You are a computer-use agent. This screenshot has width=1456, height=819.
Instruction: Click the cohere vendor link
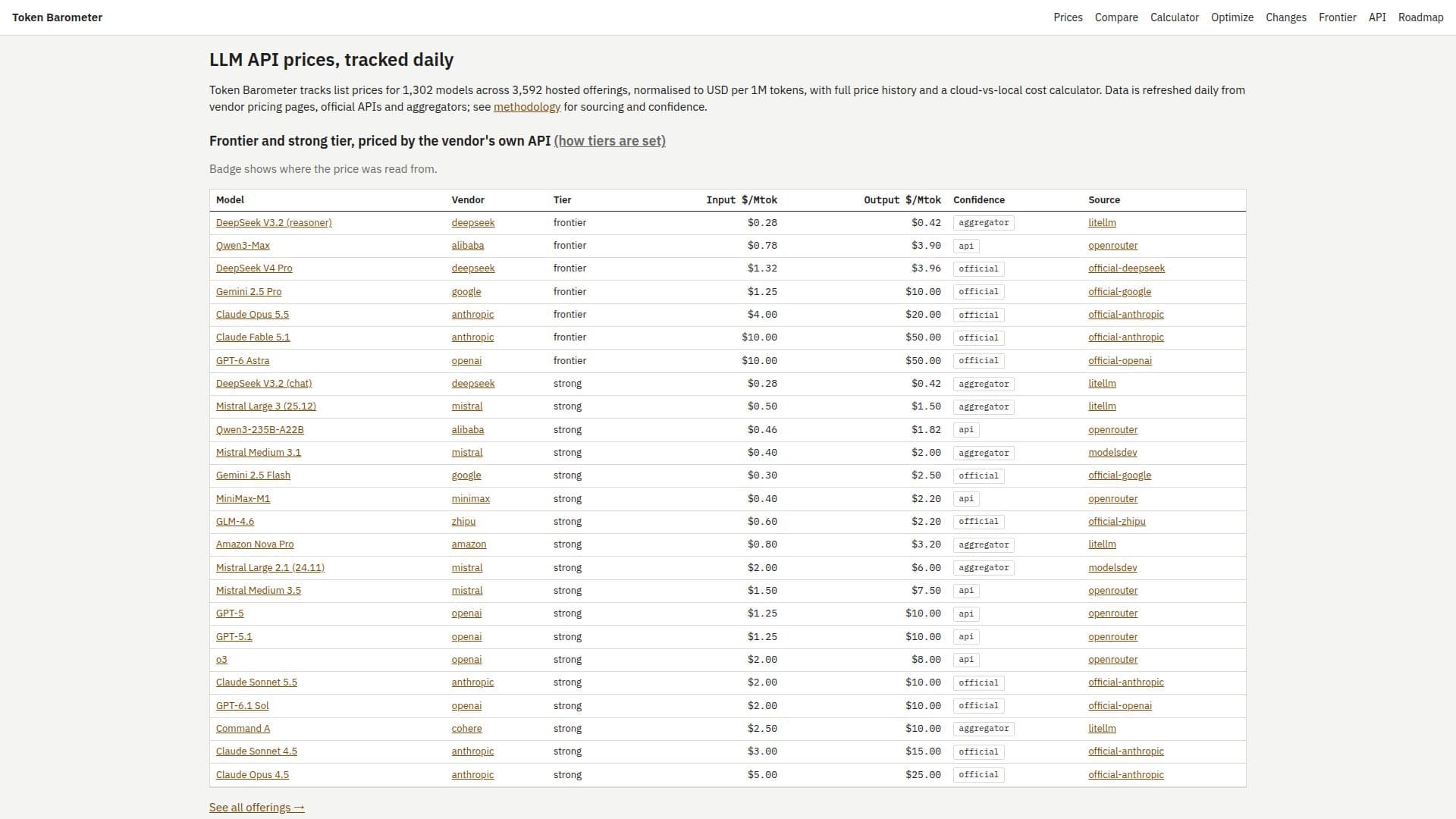(x=467, y=729)
